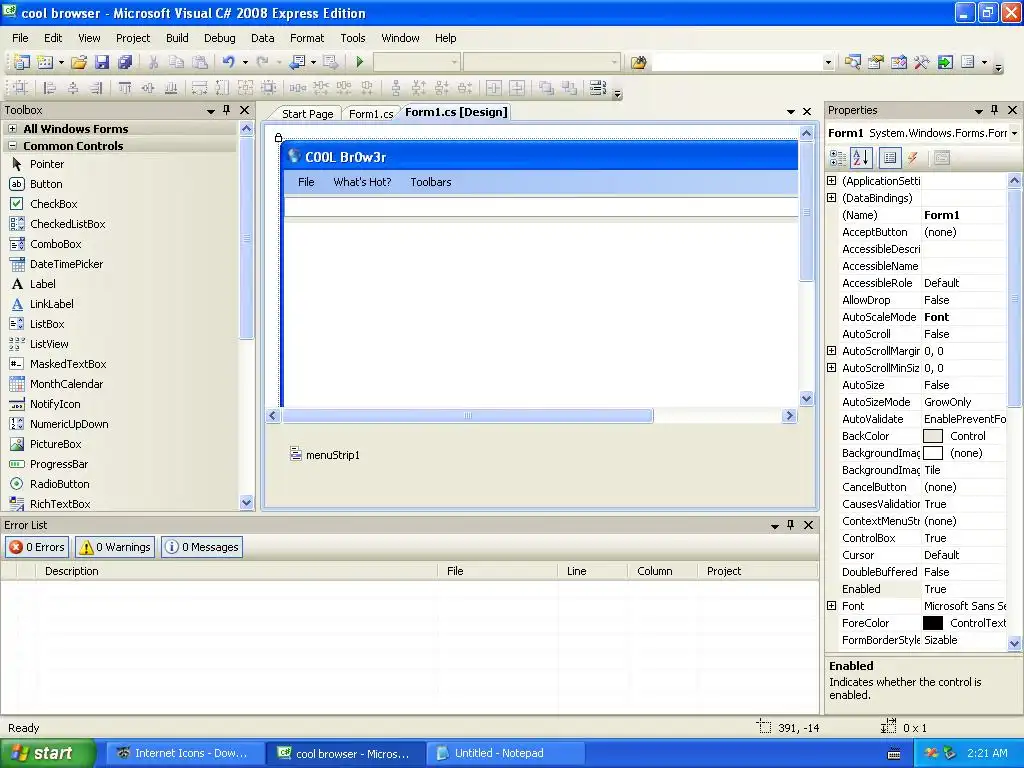Viewport: 1024px width, 768px height.
Task: Toggle auto-hide pushpin on the Error List
Action: pyautogui.click(x=790, y=525)
